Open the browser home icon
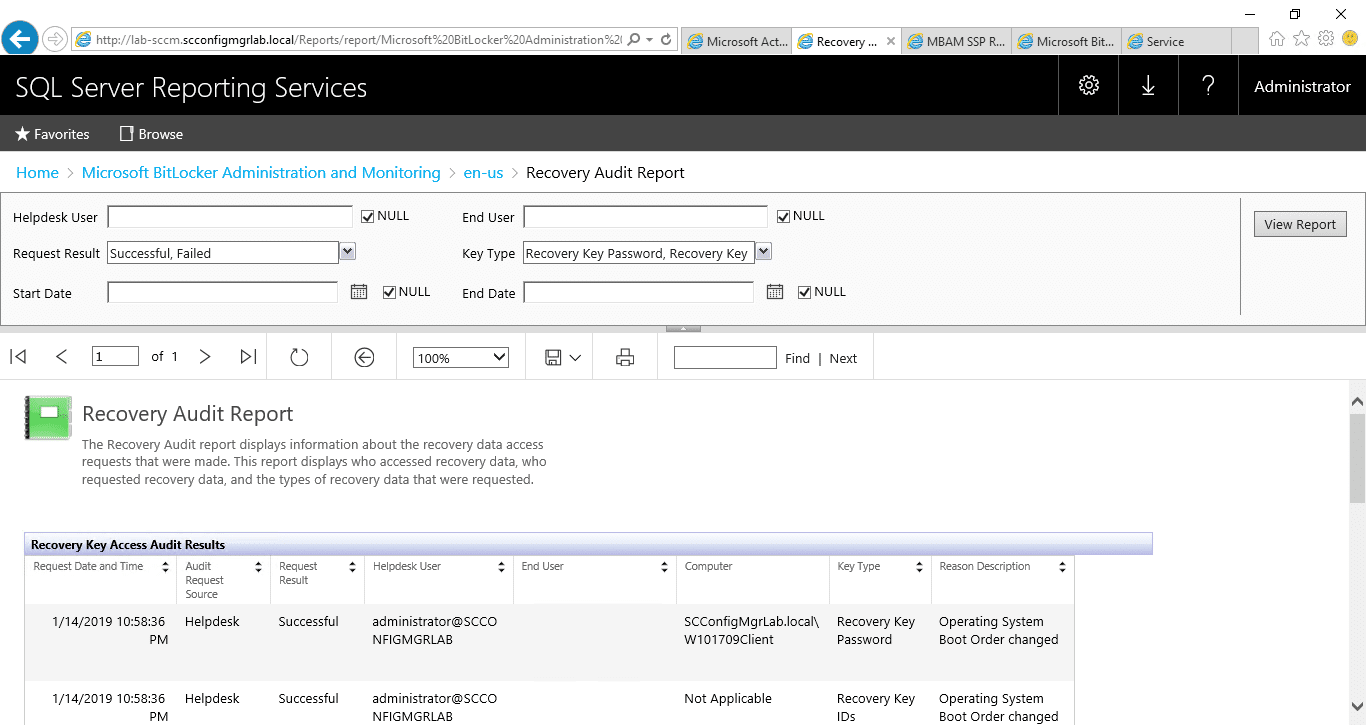Image resolution: width=1366 pixels, height=725 pixels. [1277, 38]
